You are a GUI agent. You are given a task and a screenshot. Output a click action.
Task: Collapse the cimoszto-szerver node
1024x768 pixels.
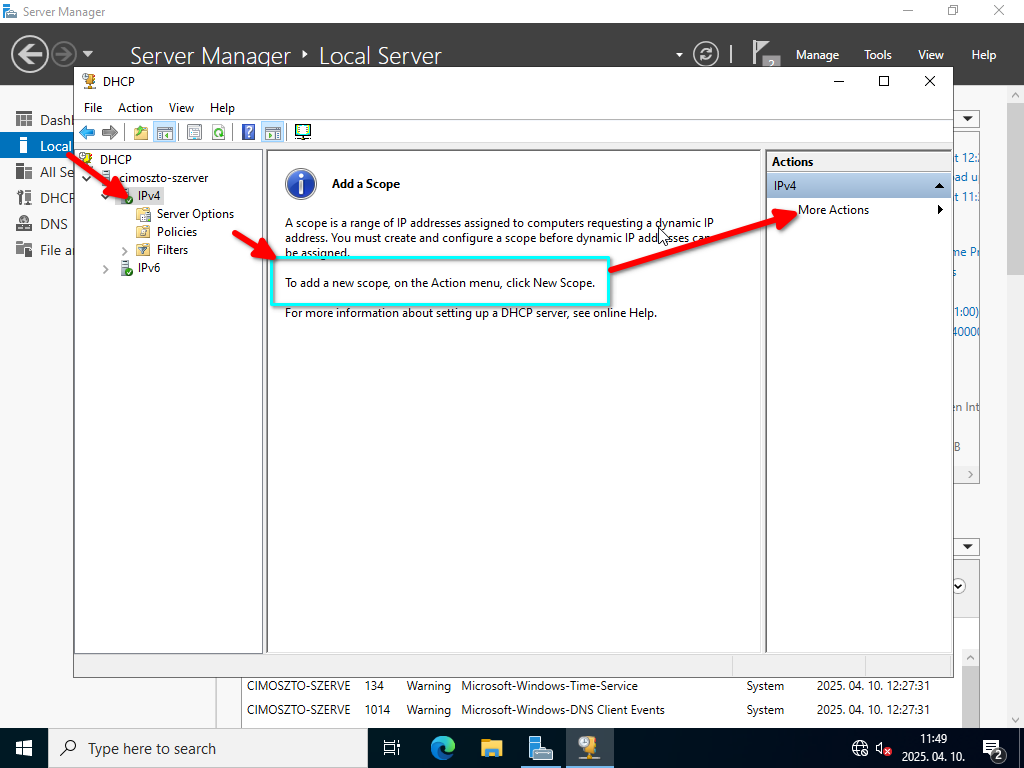pyautogui.click(x=87, y=178)
